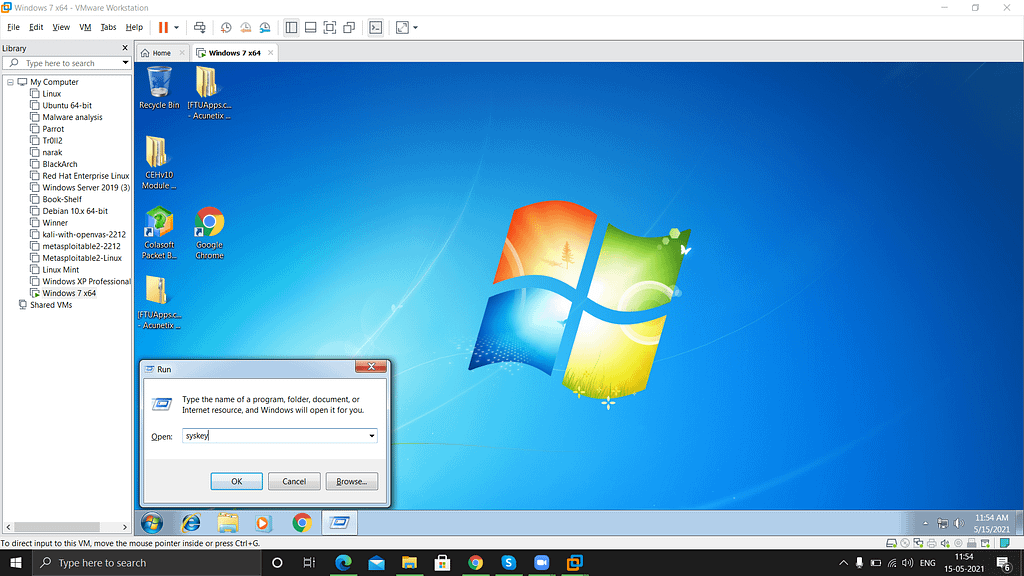Open the snapshot manager

265,27
